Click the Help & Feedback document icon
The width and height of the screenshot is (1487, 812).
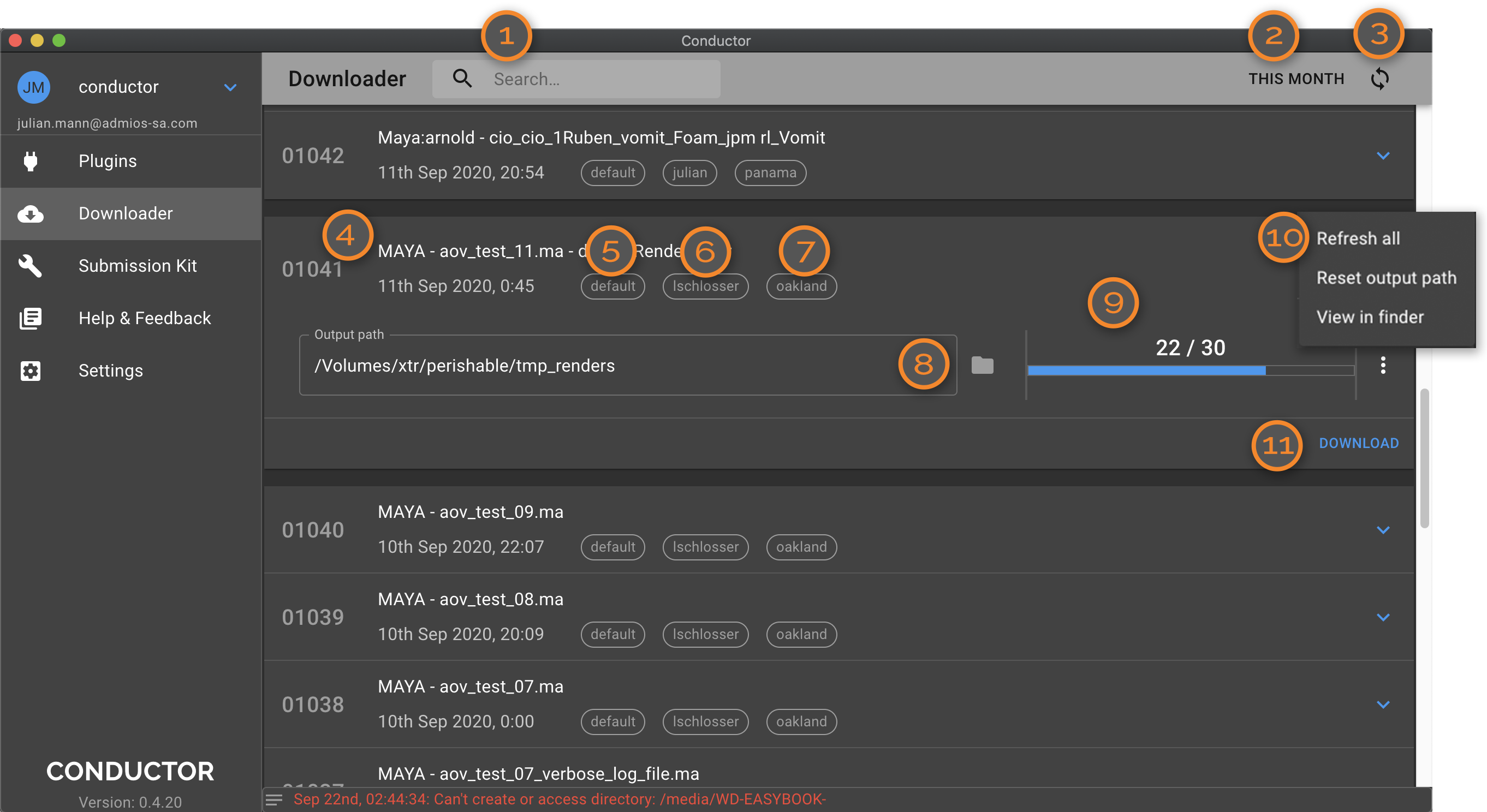[x=31, y=318]
